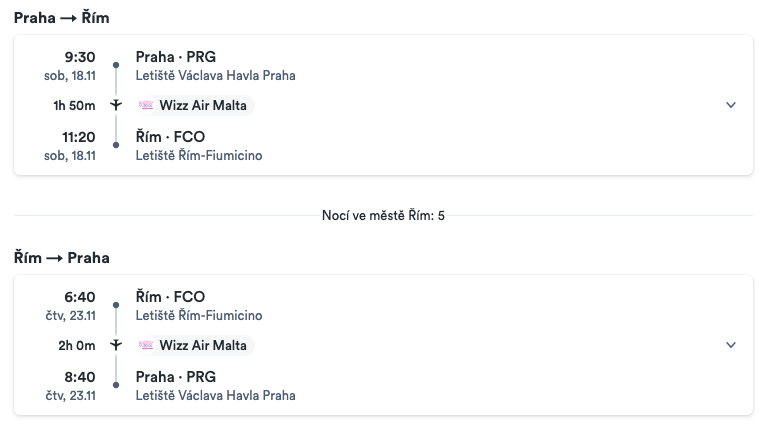Image resolution: width=776 pixels, height=440 pixels.
Task: Click the Wizz Air logo on the outbound flight
Action: pos(146,106)
